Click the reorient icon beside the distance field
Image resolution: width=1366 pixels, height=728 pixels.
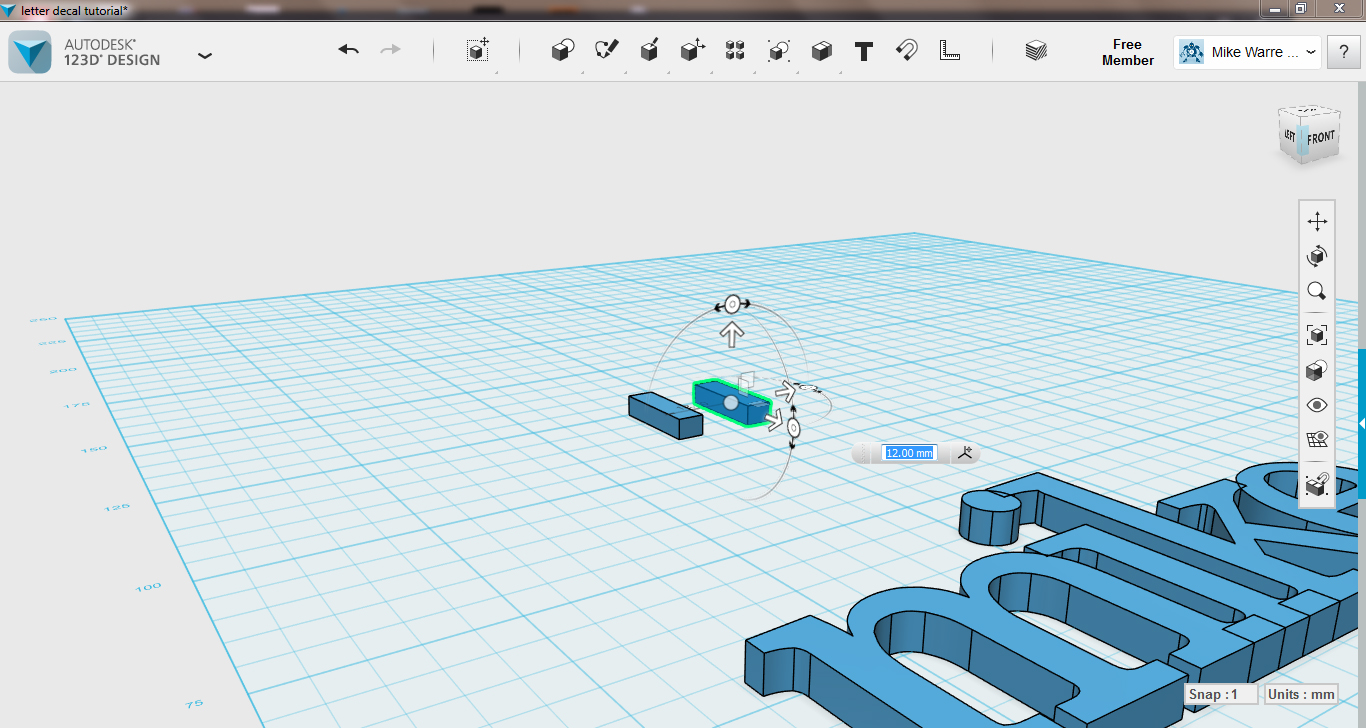pos(965,453)
